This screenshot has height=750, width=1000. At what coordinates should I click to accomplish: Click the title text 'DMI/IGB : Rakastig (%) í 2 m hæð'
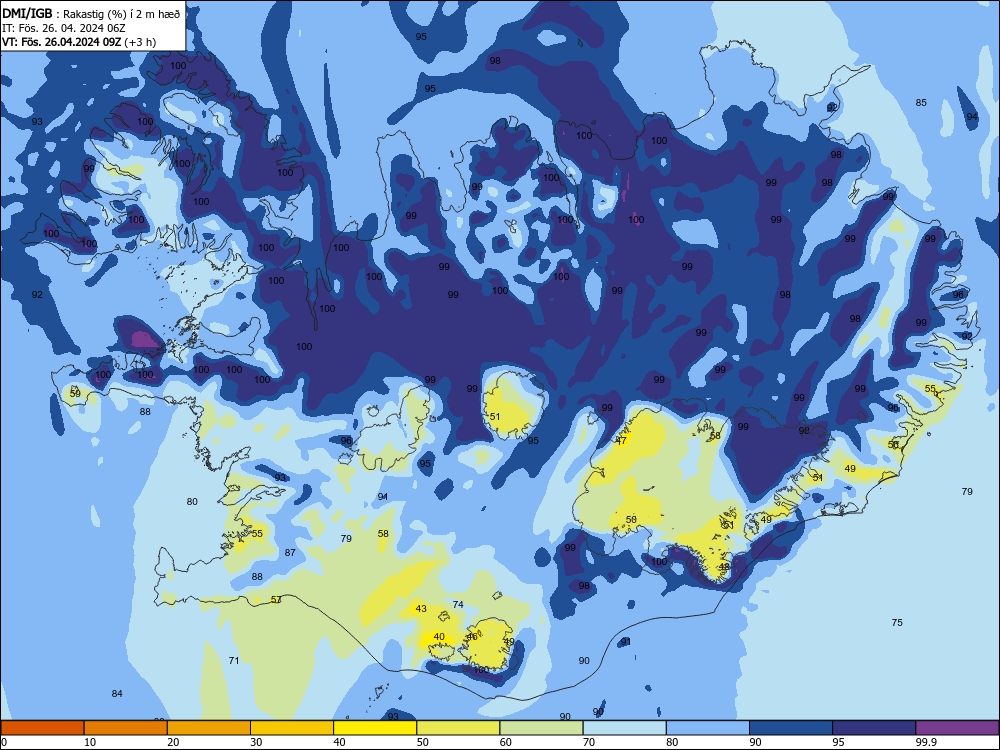click(x=91, y=14)
